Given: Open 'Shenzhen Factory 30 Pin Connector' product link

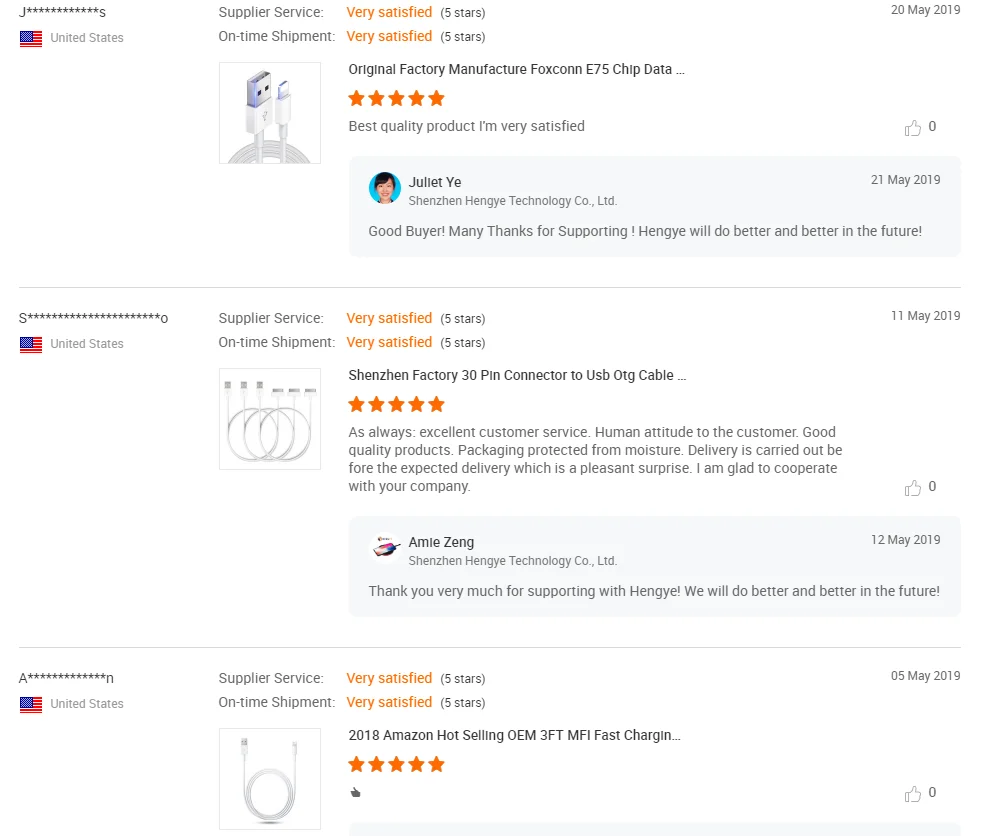Looking at the screenshot, I should [x=517, y=376].
